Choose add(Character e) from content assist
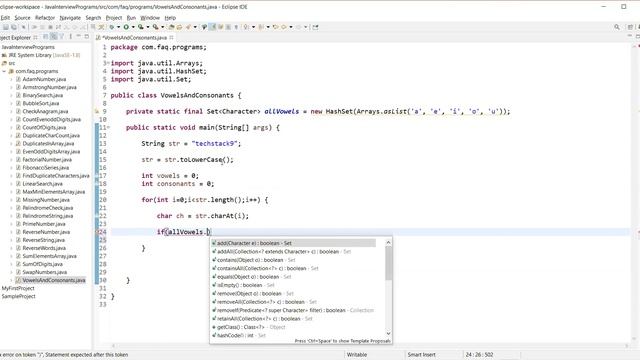The height and width of the screenshot is (360, 640). tap(293, 243)
